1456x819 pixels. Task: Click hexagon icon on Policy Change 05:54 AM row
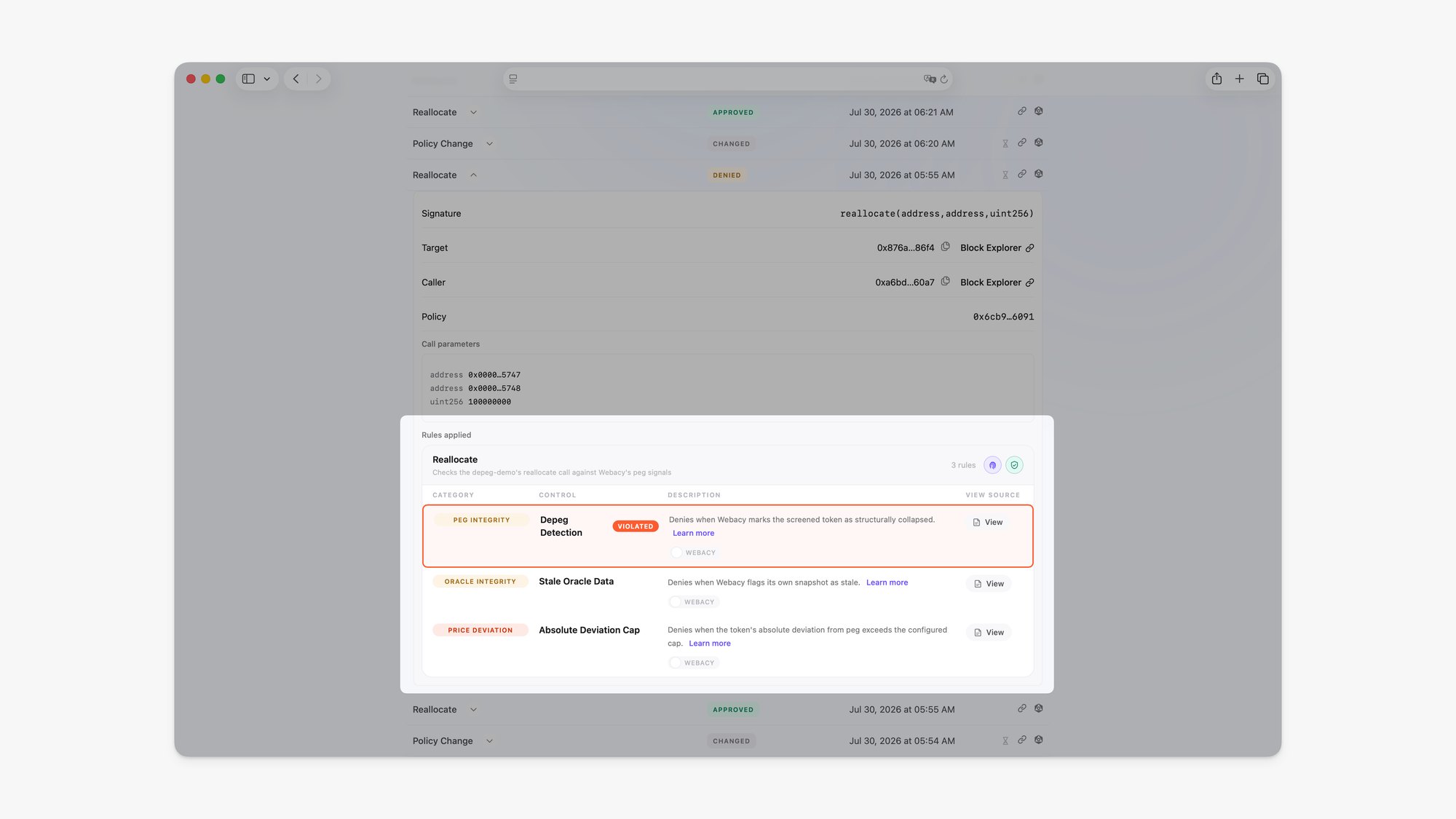click(1039, 740)
